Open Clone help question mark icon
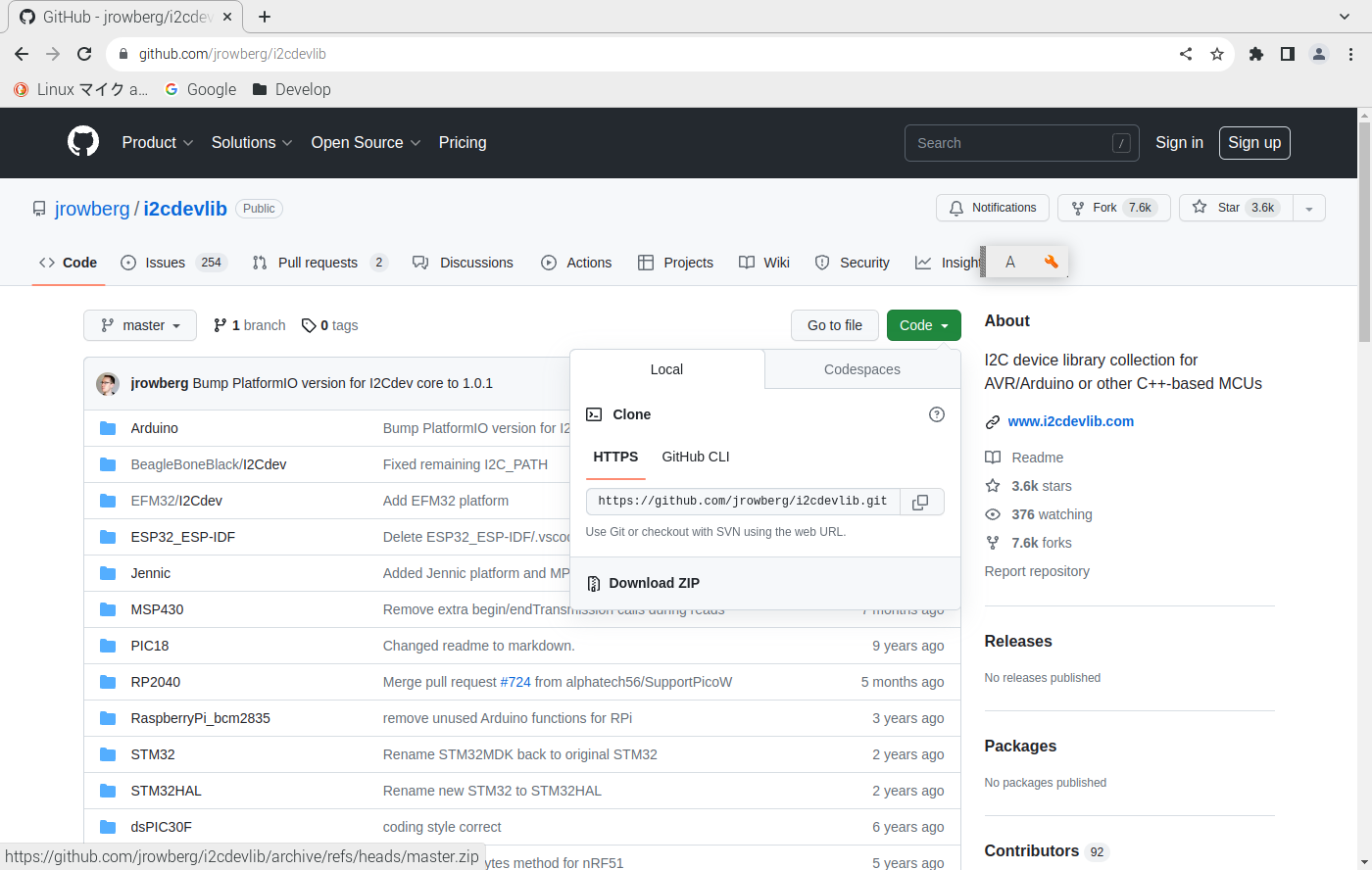 (x=936, y=414)
